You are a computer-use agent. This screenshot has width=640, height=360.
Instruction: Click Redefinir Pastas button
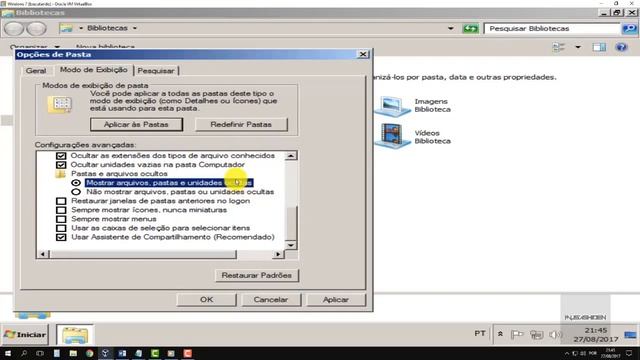[x=241, y=124]
